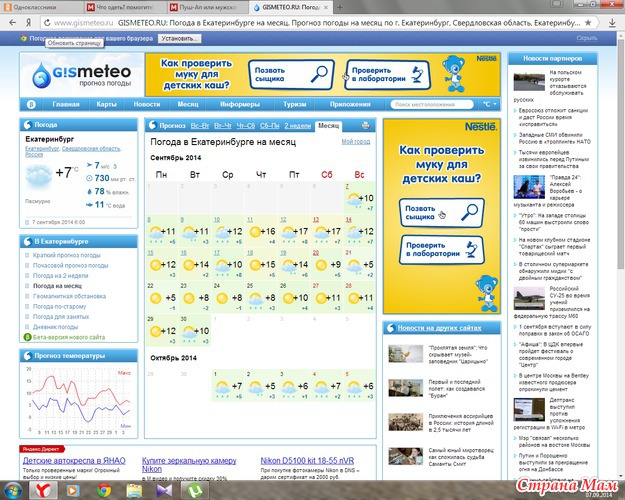This screenshot has height=500, width=625.
Task: Open the Visual Studio icon in taskbar
Action: point(164,490)
